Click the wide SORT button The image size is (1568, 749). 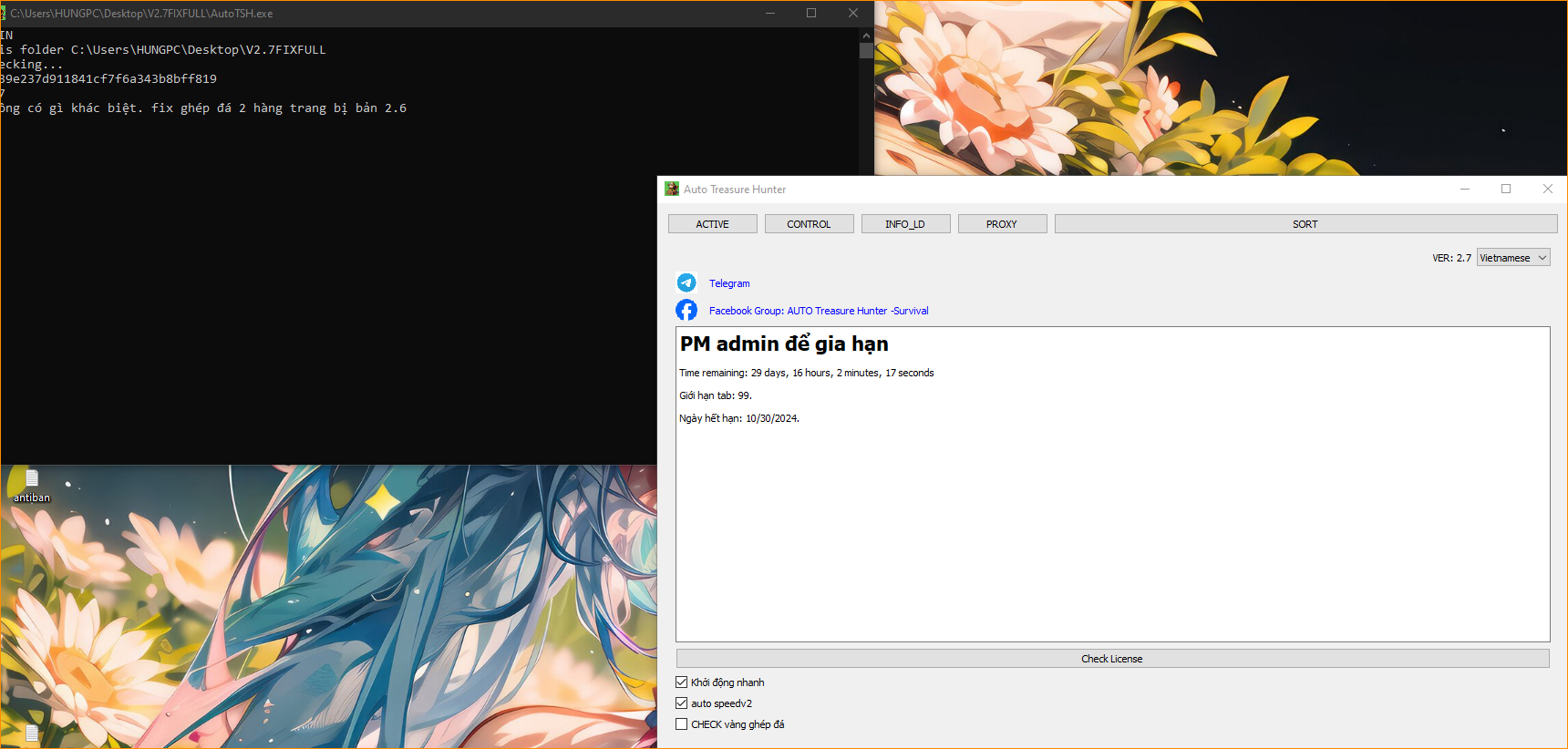[1305, 224]
